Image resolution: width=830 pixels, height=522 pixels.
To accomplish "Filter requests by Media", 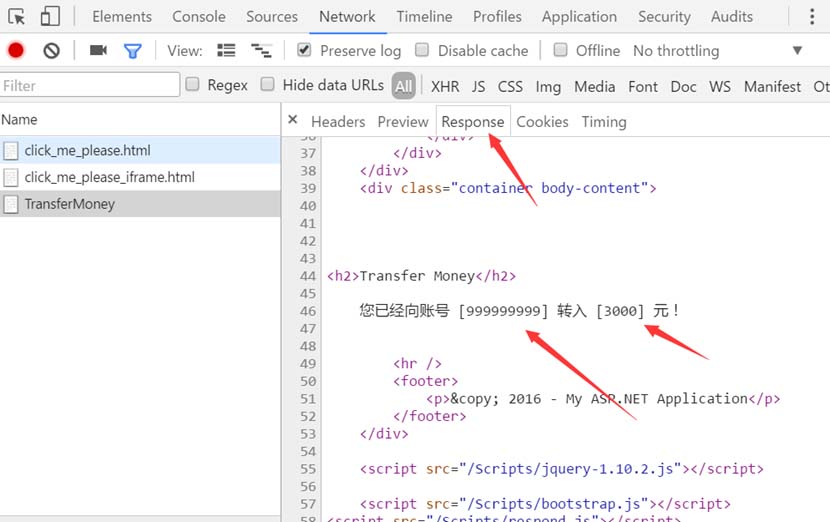I will click(x=594, y=86).
